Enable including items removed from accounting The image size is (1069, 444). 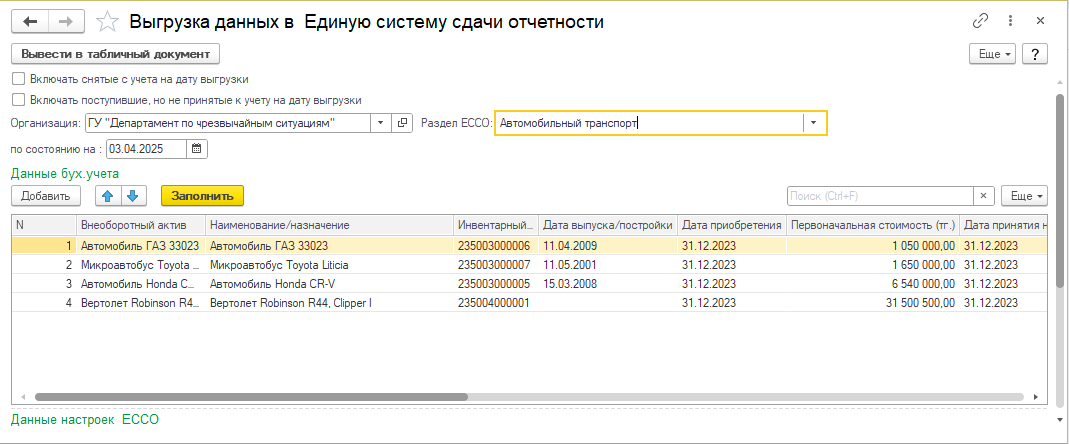pyautogui.click(x=18, y=78)
